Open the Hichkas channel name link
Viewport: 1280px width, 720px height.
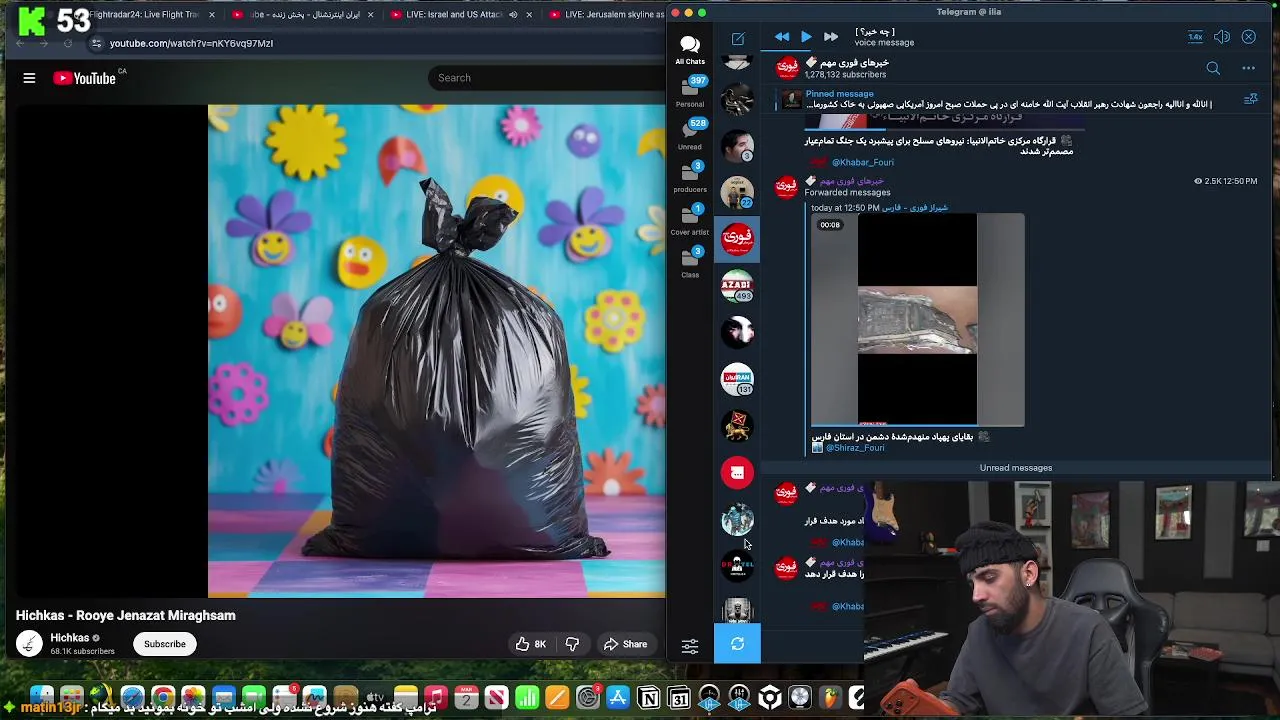pos(70,638)
